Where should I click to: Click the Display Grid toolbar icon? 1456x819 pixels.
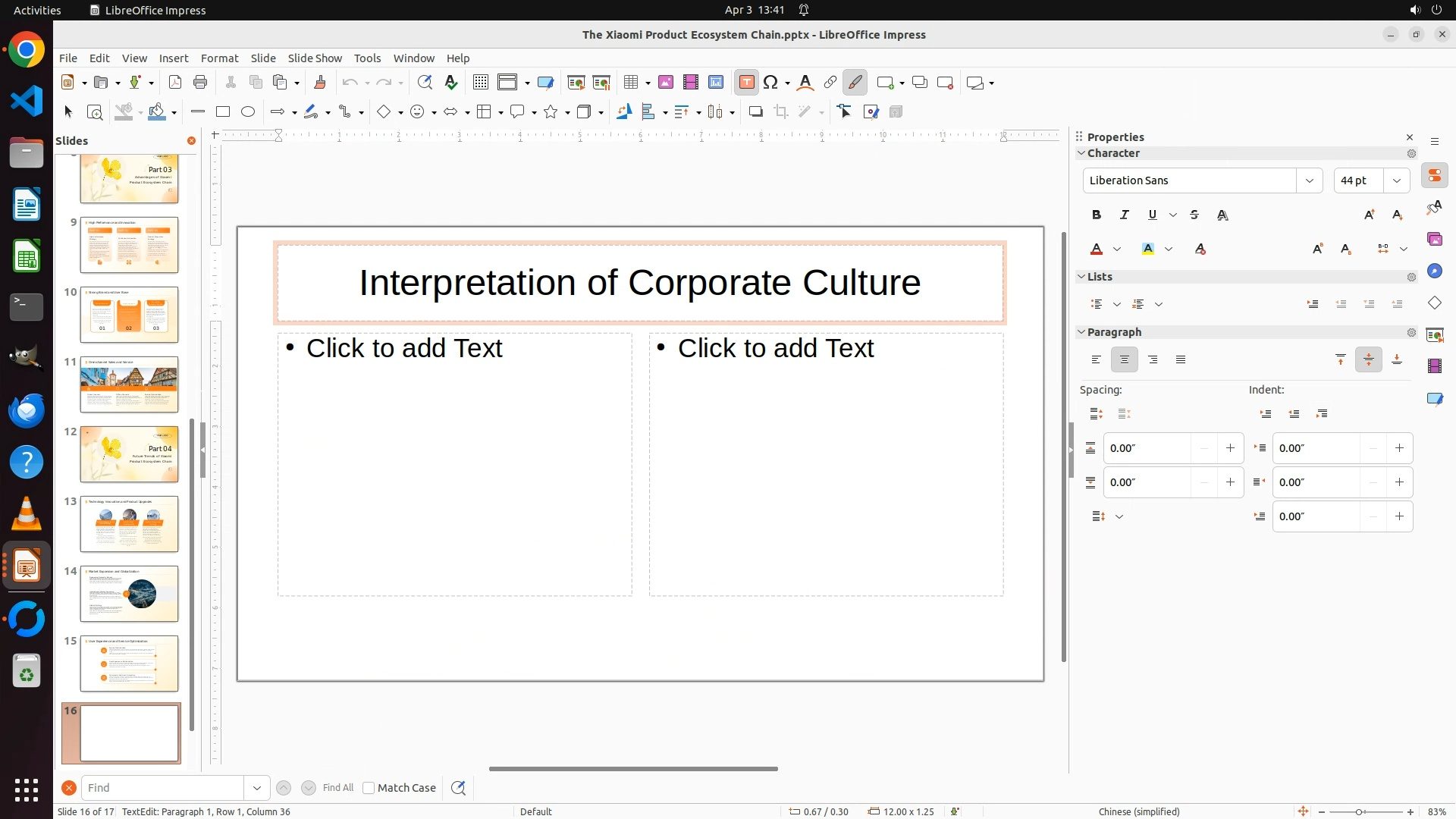480,83
